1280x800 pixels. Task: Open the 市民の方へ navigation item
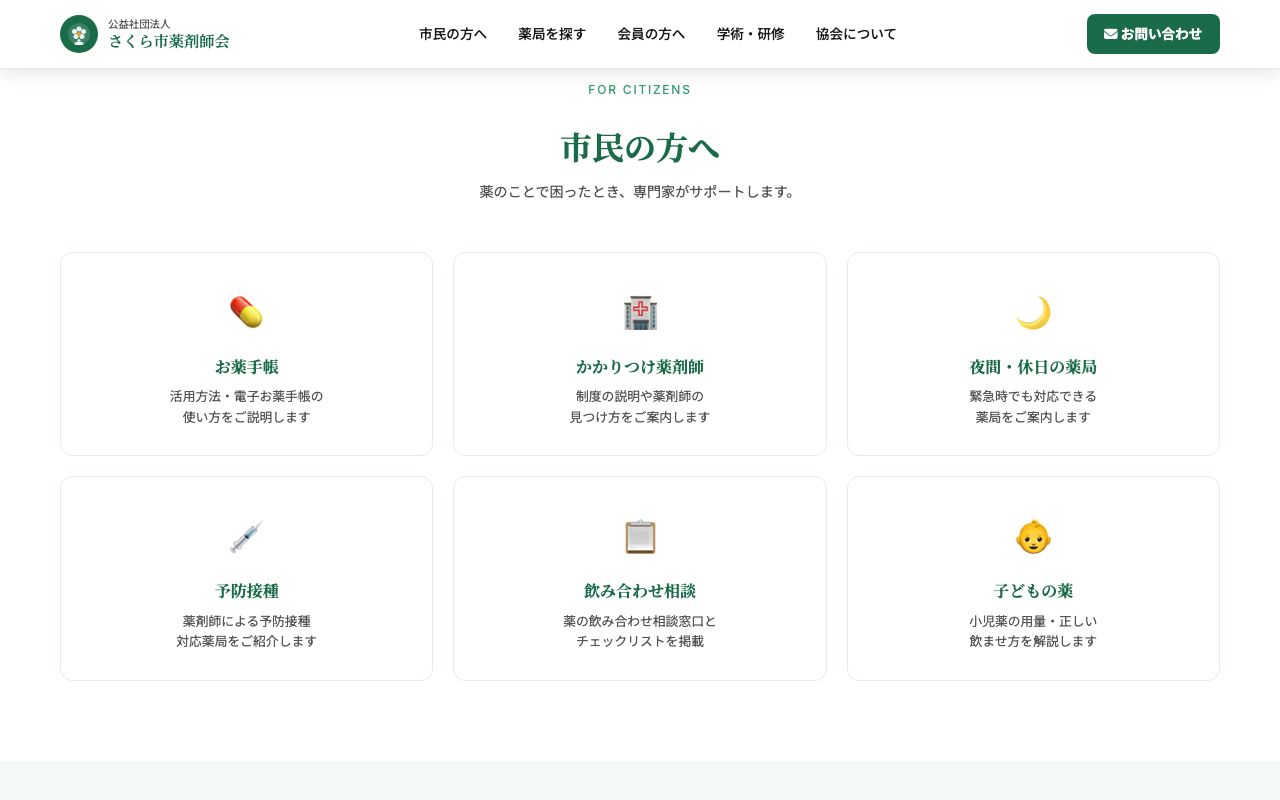[452, 34]
